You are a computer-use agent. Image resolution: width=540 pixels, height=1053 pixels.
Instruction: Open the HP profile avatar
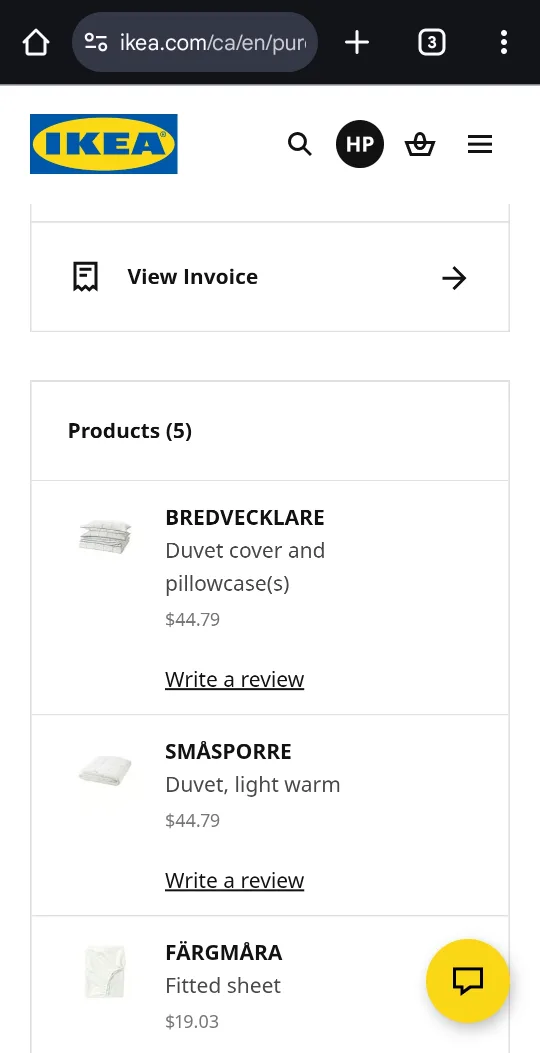360,144
